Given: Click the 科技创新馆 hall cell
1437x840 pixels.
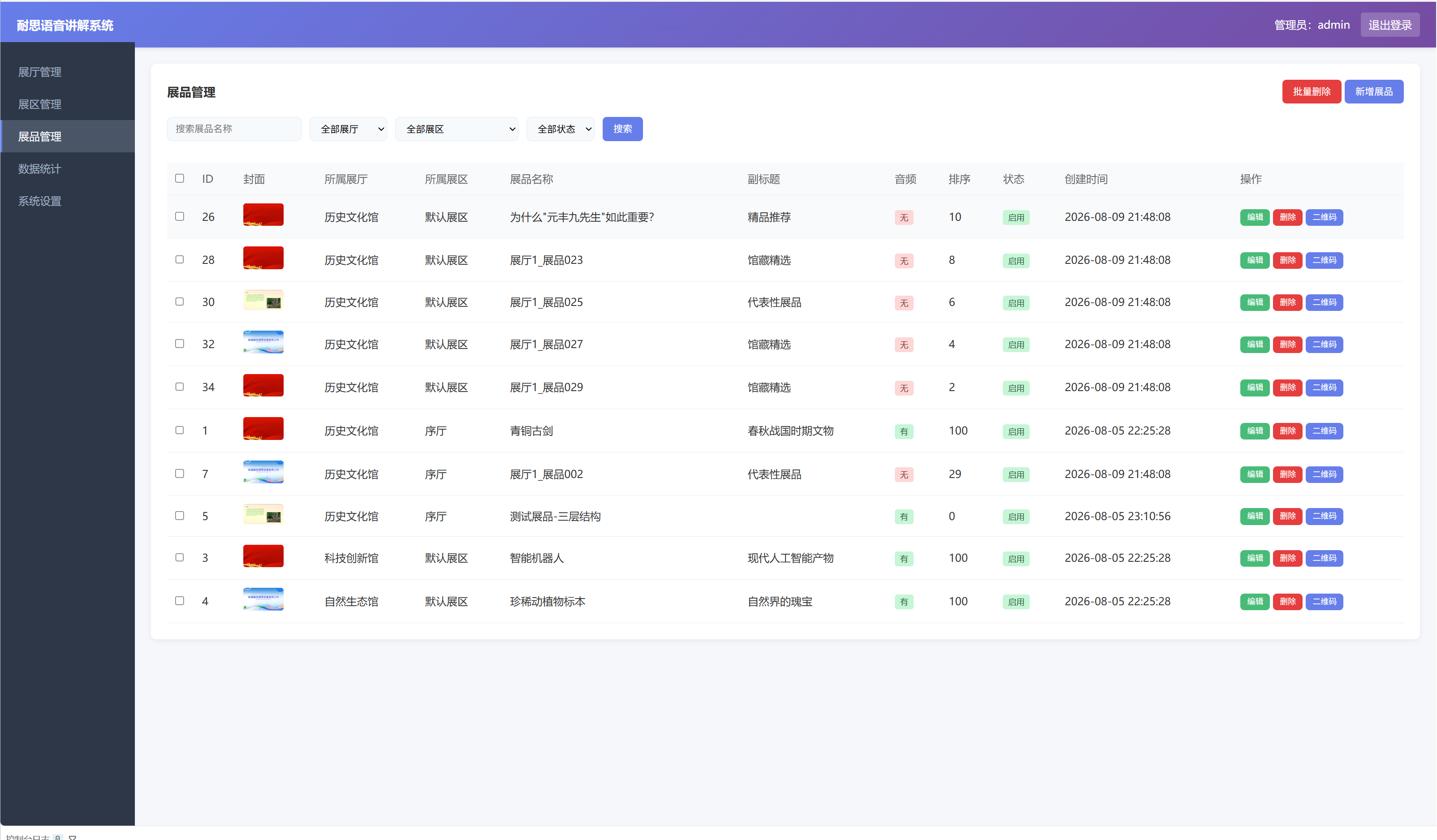Looking at the screenshot, I should [351, 558].
